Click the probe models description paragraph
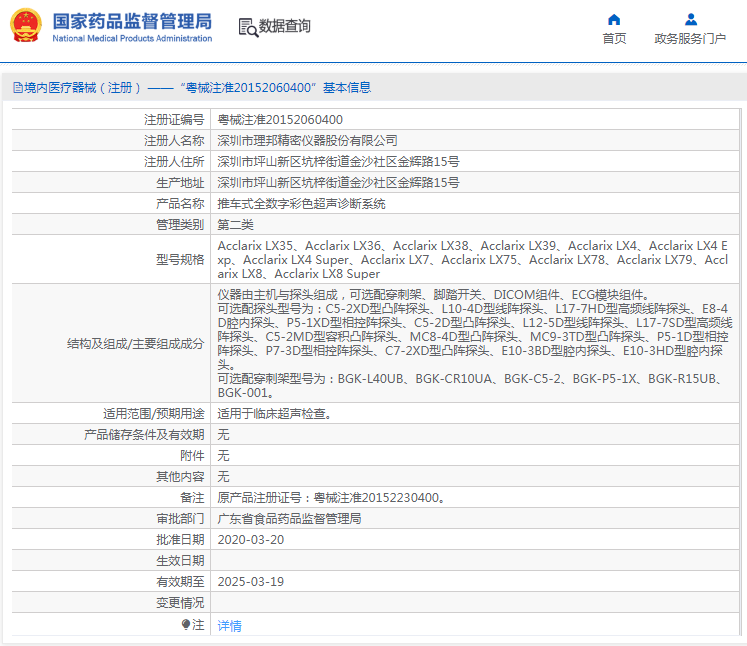The height and width of the screenshot is (646, 747). tap(474, 336)
